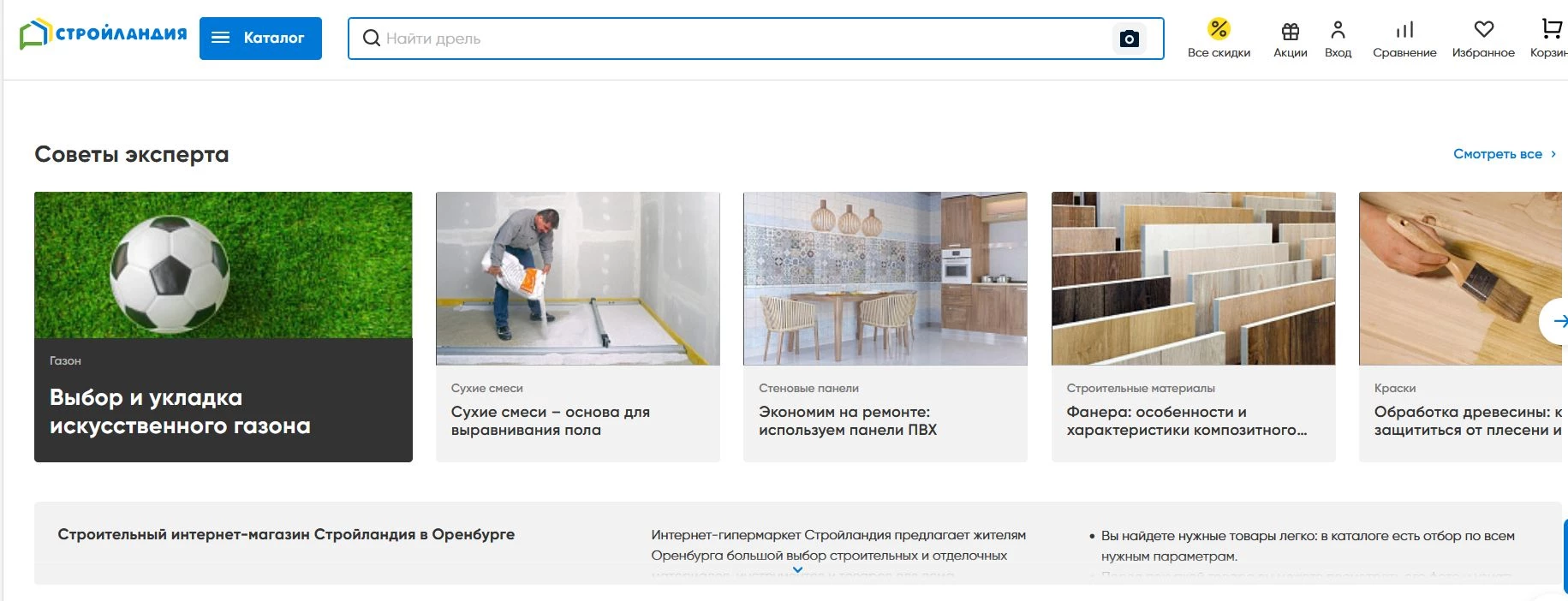Open the kitchen wall panels image
Screen dimensions: 1568x601
coord(885,278)
